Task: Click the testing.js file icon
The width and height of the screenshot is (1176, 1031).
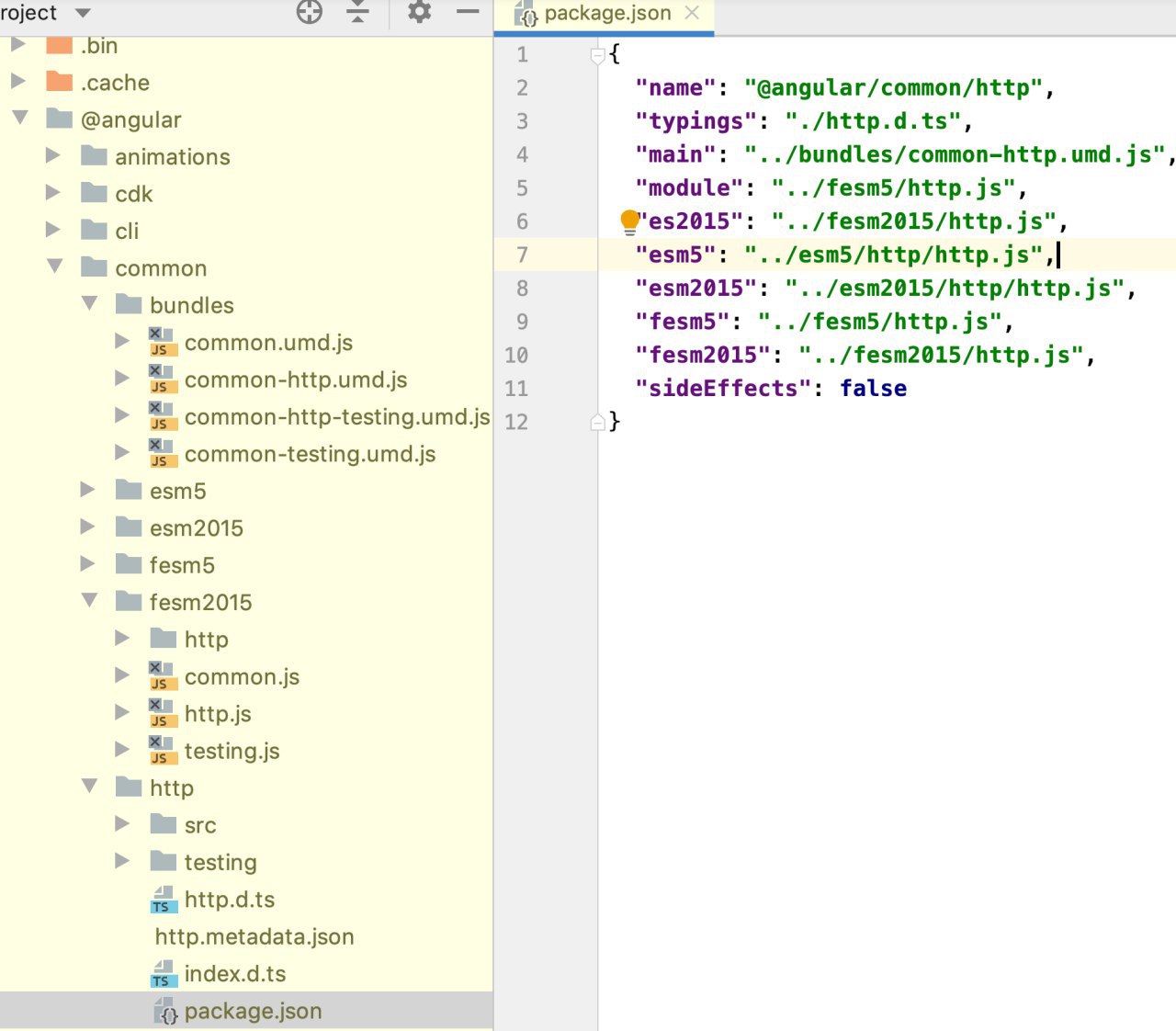Action: click(x=163, y=750)
